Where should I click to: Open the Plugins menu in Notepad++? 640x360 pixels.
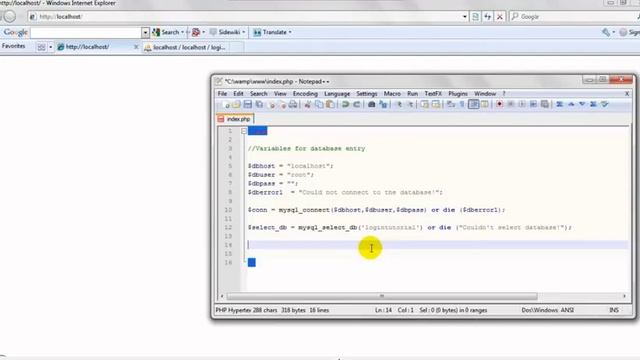(458, 93)
